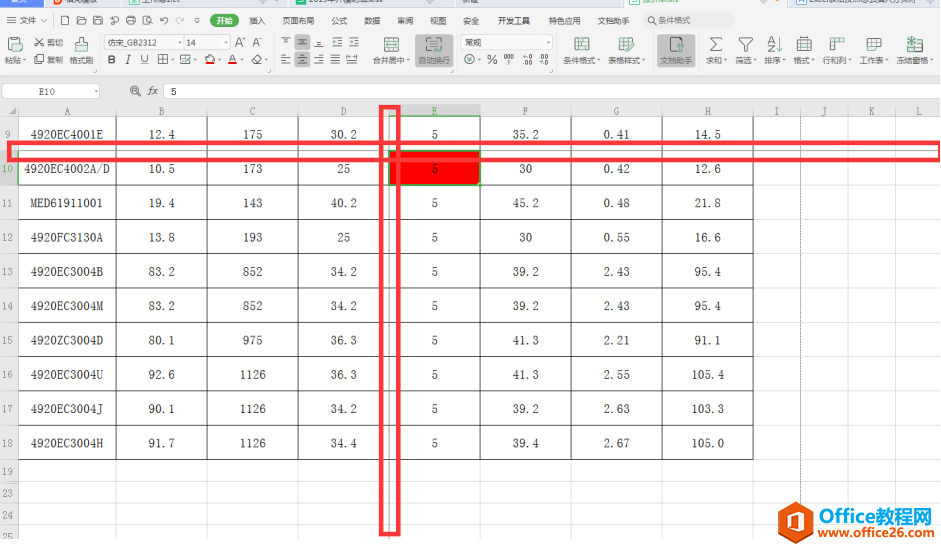
Task: Click the increase indent icon
Action: pos(354,42)
